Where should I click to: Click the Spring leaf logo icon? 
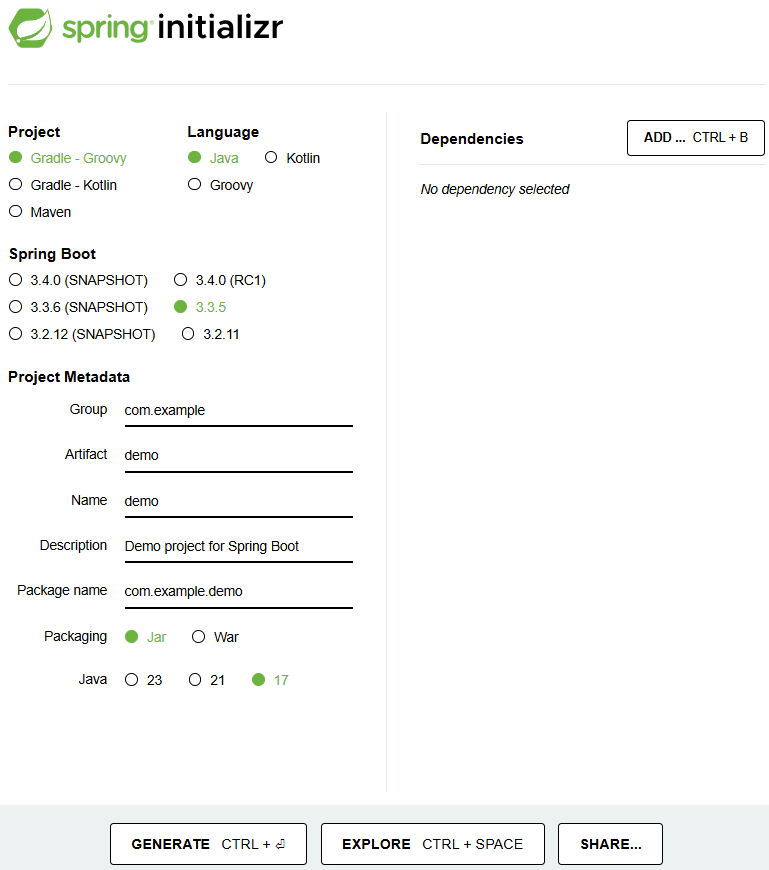click(x=31, y=28)
